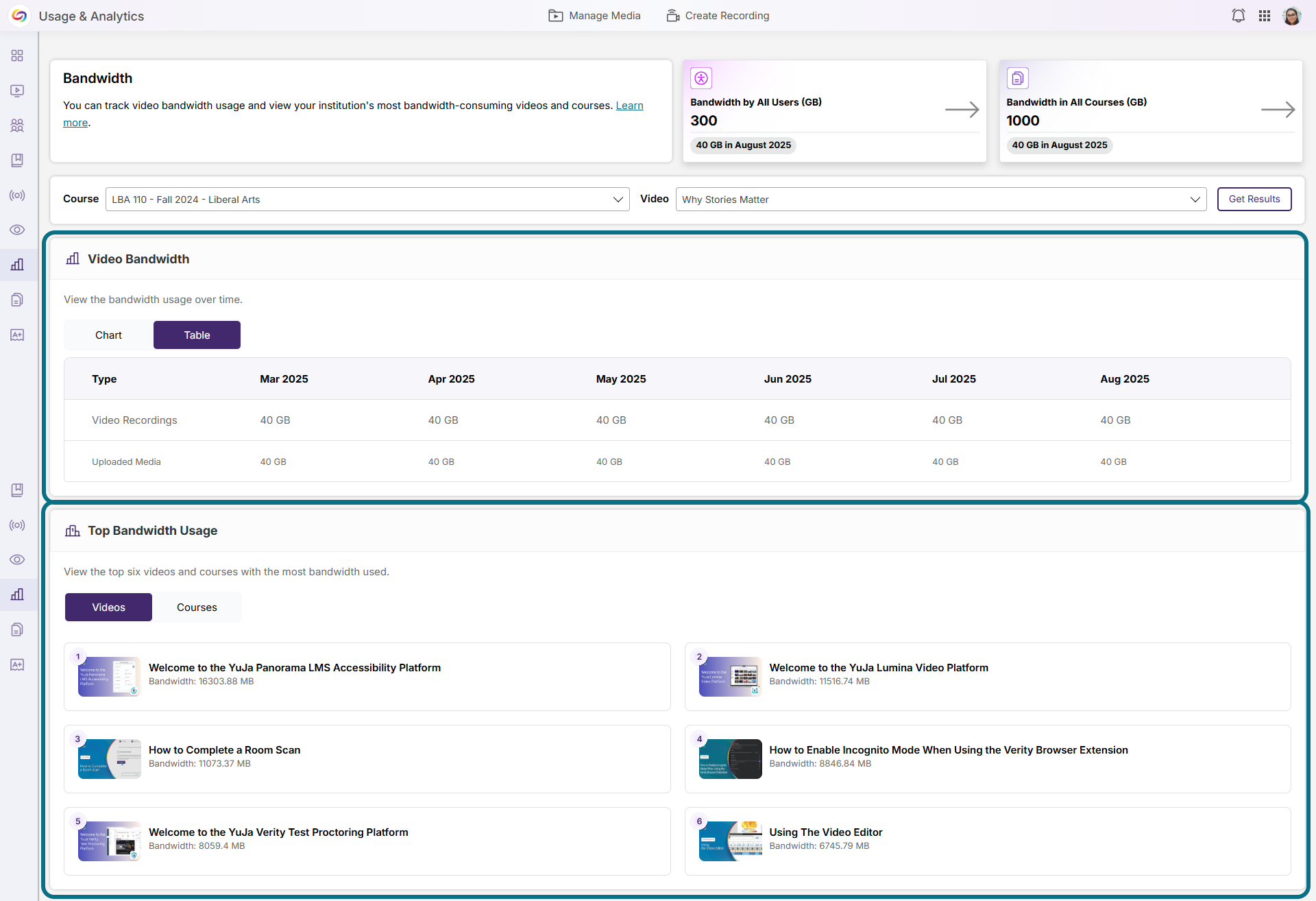
Task: Click the chart icon beside Top Bandwidth Usage
Action: tap(73, 531)
